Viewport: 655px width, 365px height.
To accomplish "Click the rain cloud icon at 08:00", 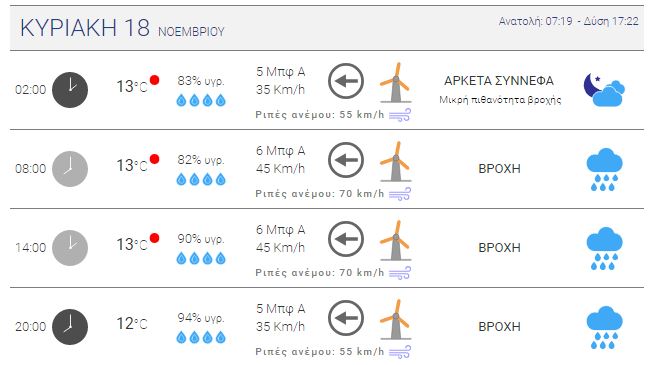I will pyautogui.click(x=604, y=170).
